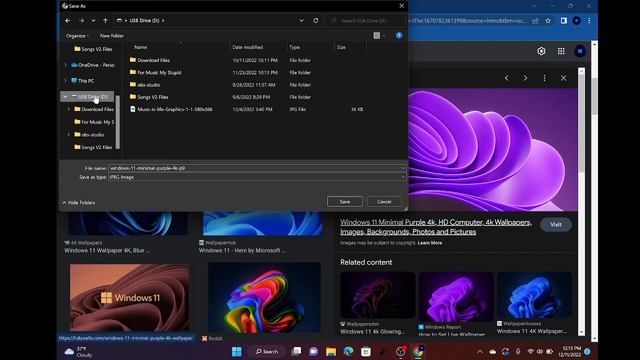
Task: Open Google account avatar on page
Action: pos(580,51)
